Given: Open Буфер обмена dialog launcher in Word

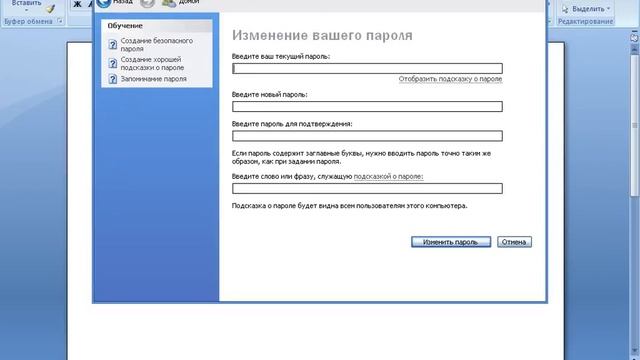Looking at the screenshot, I should tap(60, 21).
